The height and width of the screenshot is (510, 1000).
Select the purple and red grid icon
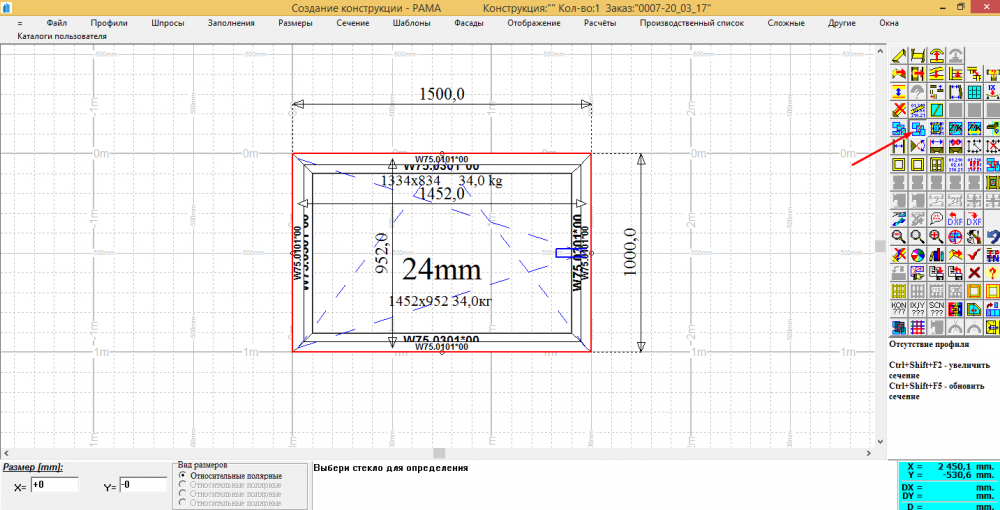point(918,328)
